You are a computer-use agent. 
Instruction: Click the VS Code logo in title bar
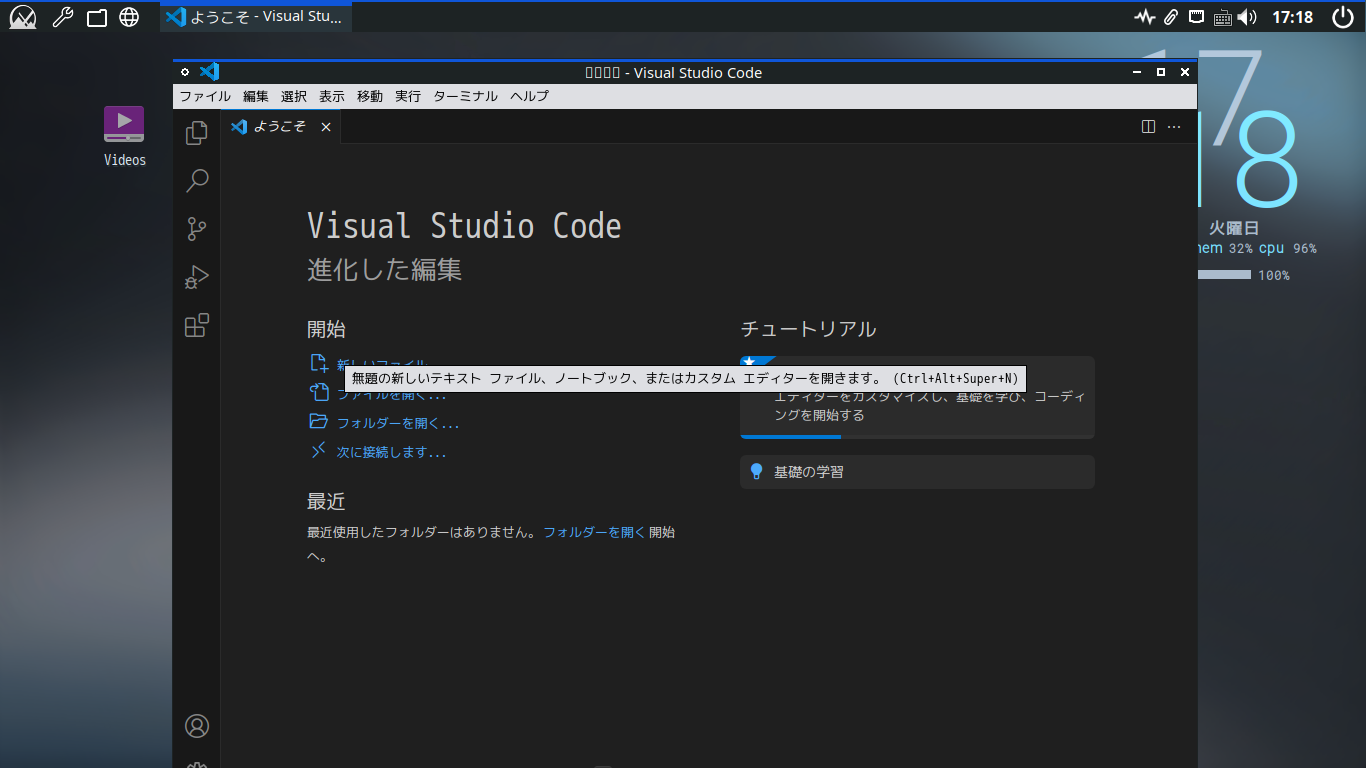[209, 72]
